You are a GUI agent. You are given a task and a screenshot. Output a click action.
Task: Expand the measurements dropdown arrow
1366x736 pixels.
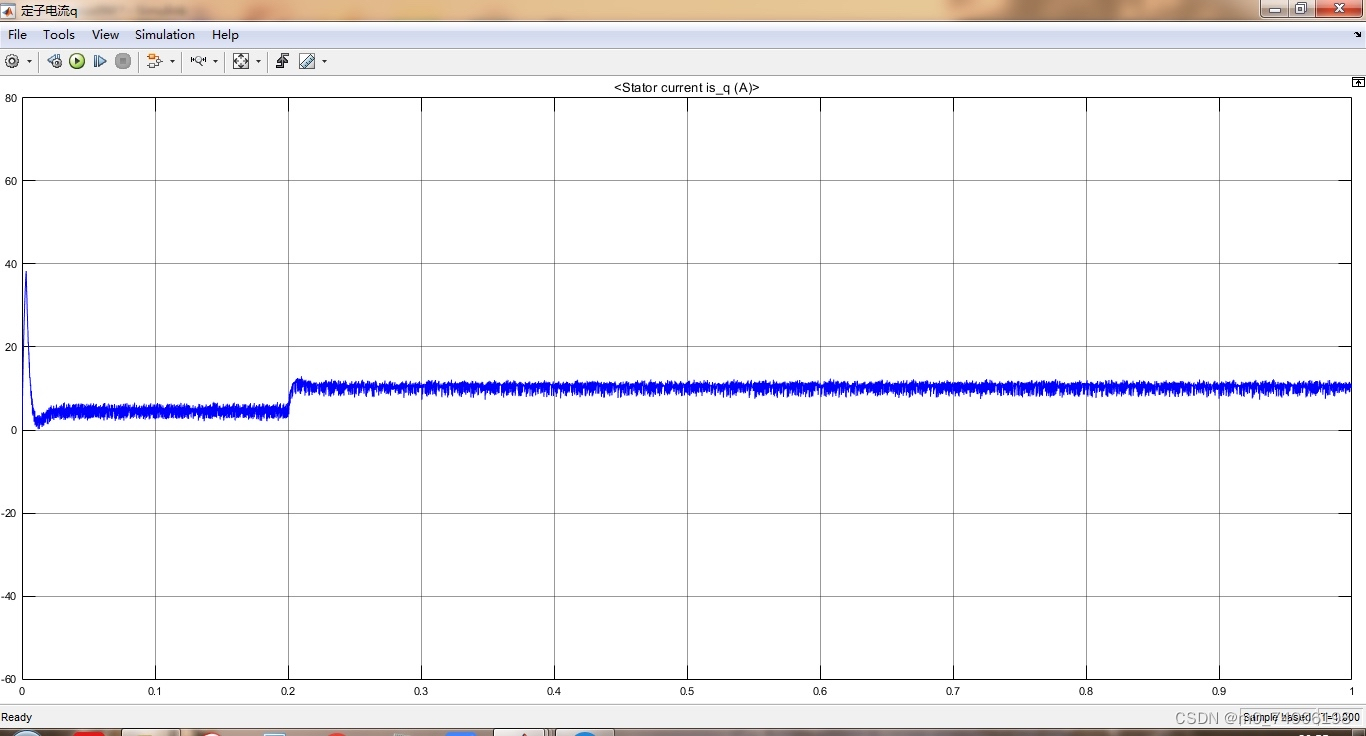tap(324, 61)
